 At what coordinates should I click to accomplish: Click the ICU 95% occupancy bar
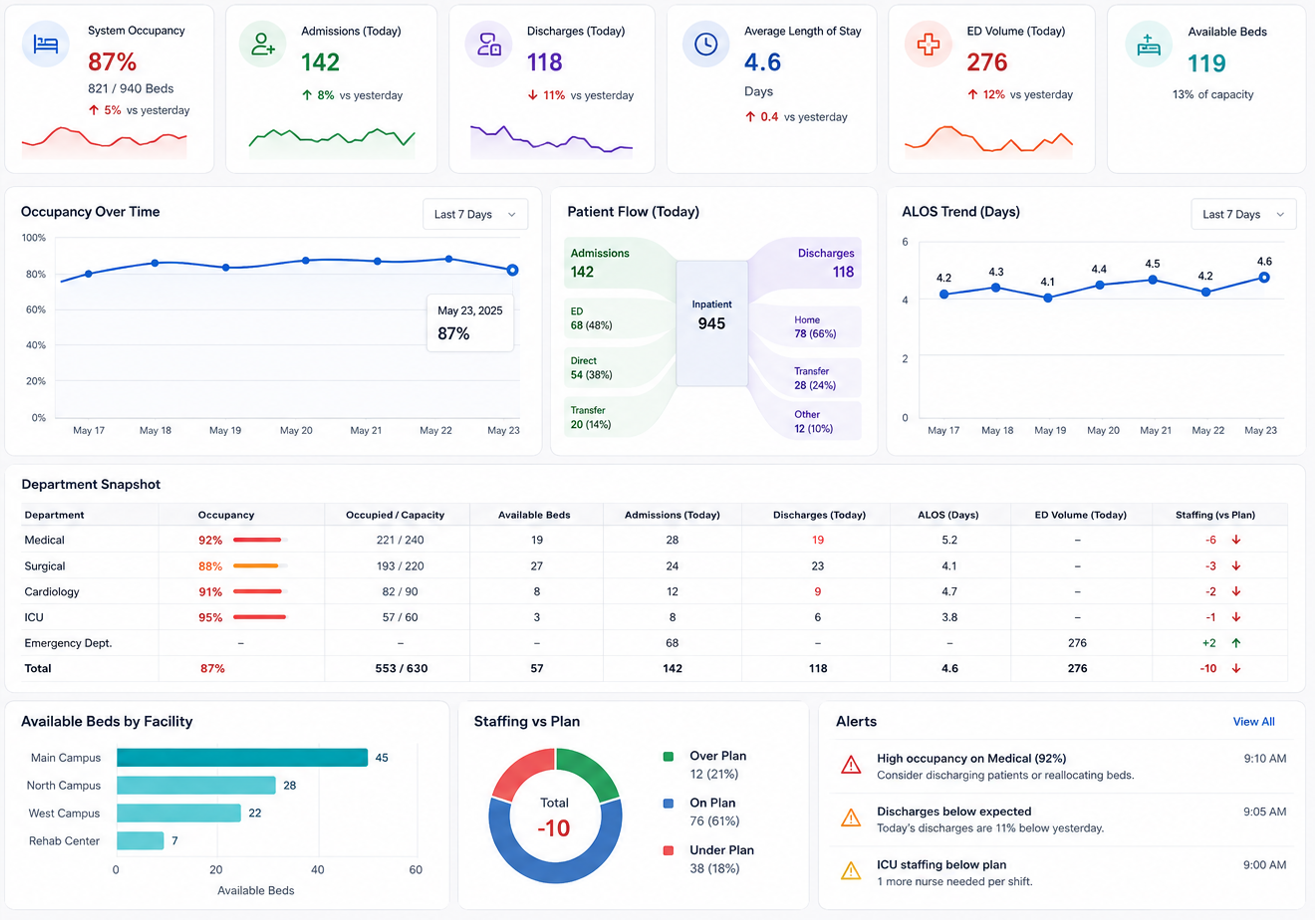click(260, 618)
